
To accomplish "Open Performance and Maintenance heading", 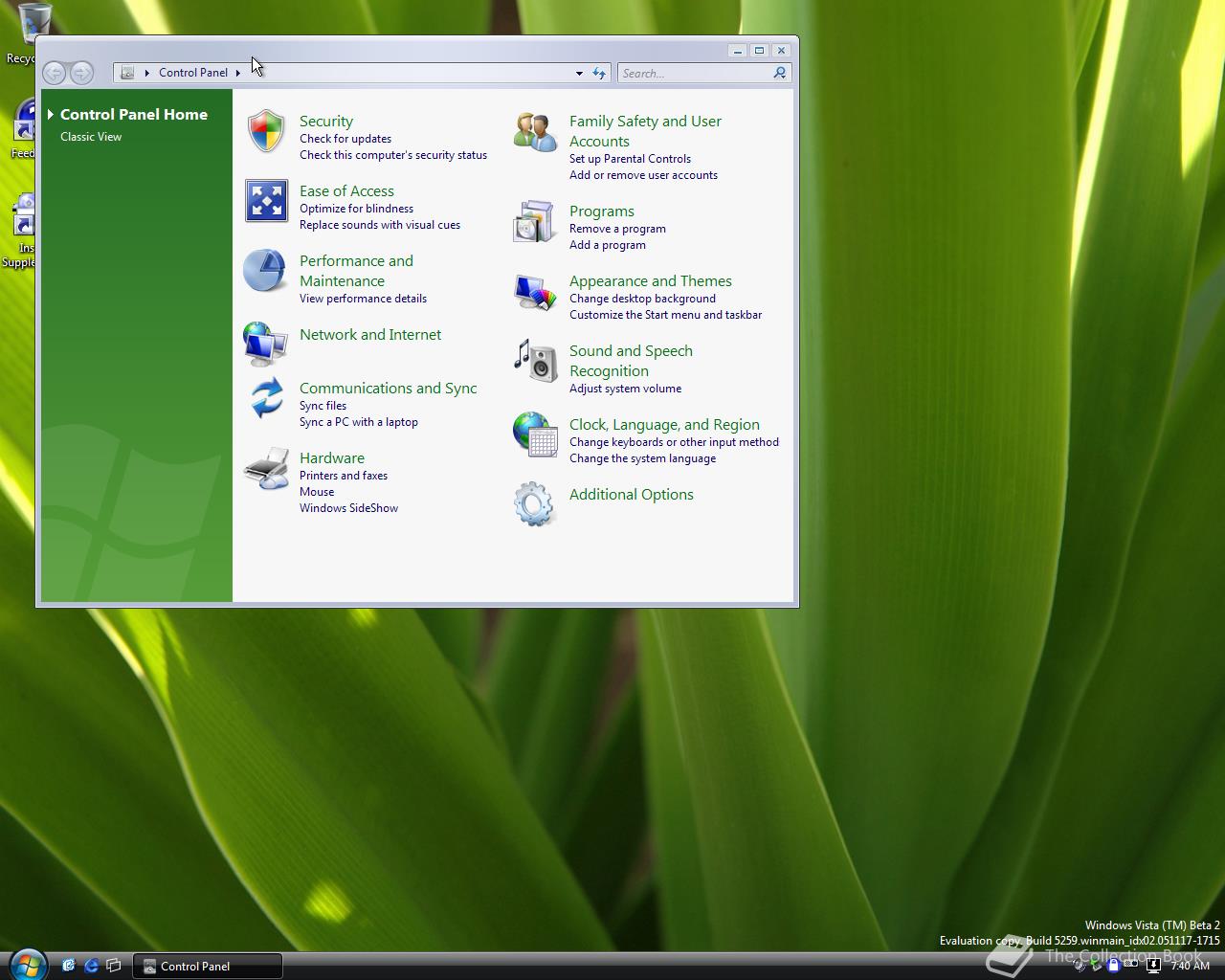I will [356, 271].
